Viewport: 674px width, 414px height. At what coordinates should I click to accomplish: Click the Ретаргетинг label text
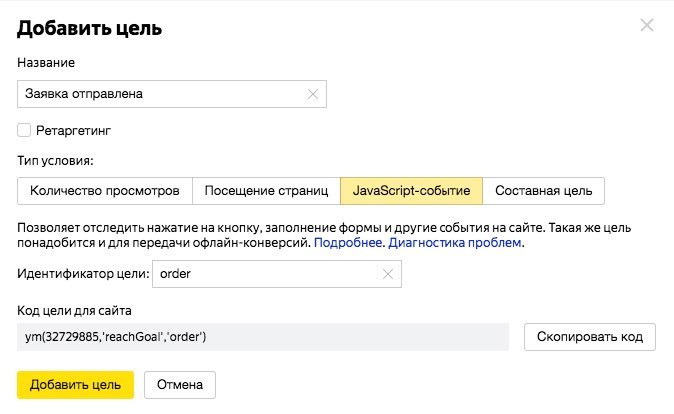[68, 129]
